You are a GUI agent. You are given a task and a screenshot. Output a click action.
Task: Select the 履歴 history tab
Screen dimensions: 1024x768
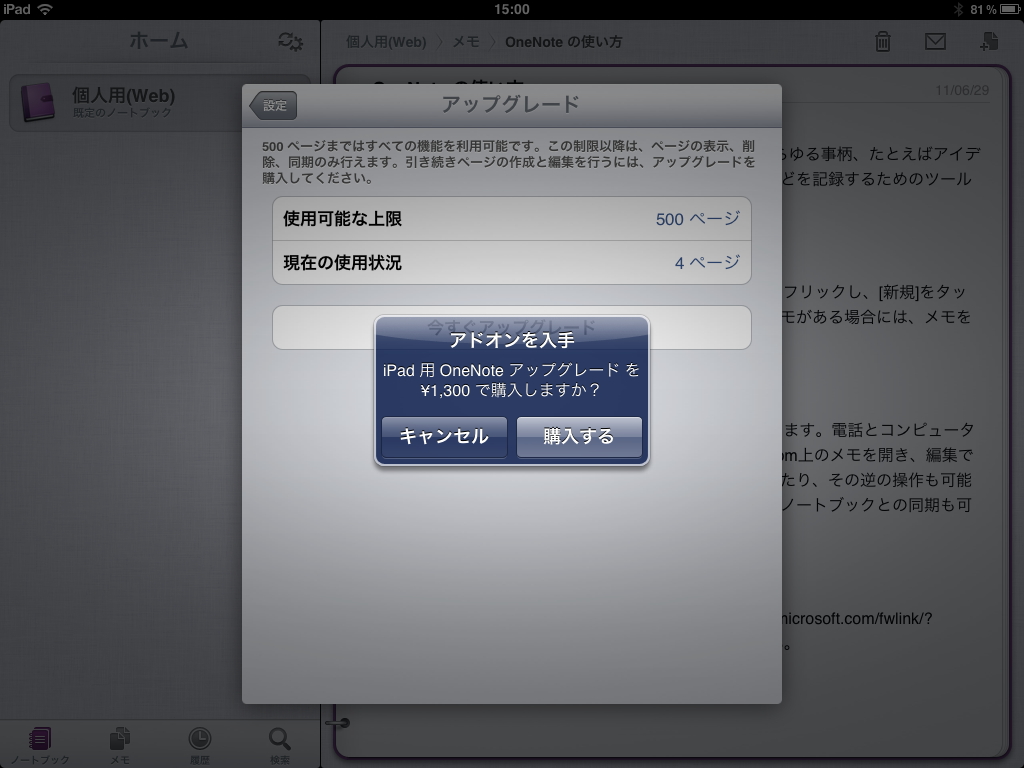coord(200,745)
